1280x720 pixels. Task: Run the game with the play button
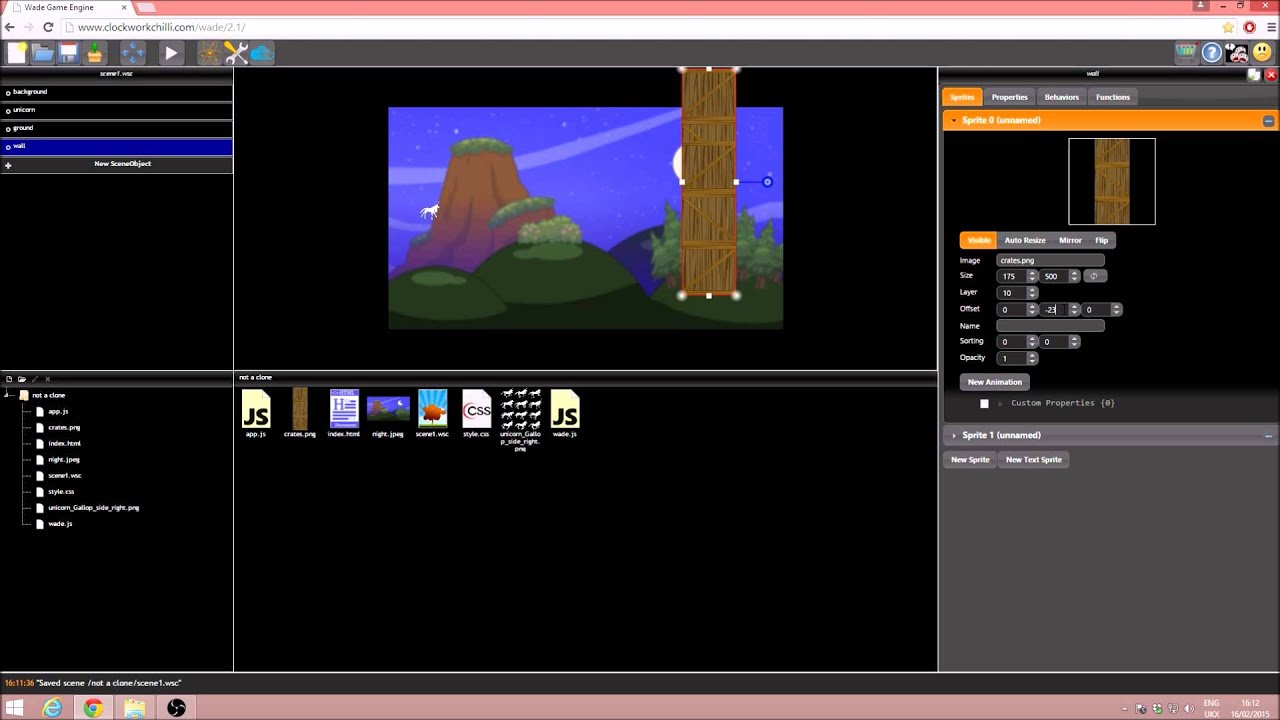[171, 53]
